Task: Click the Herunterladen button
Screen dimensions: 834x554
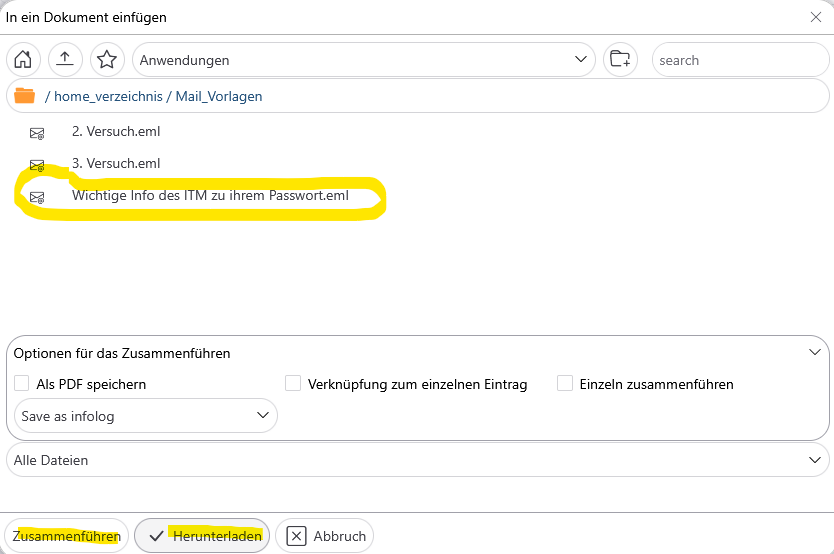Action: 203,536
